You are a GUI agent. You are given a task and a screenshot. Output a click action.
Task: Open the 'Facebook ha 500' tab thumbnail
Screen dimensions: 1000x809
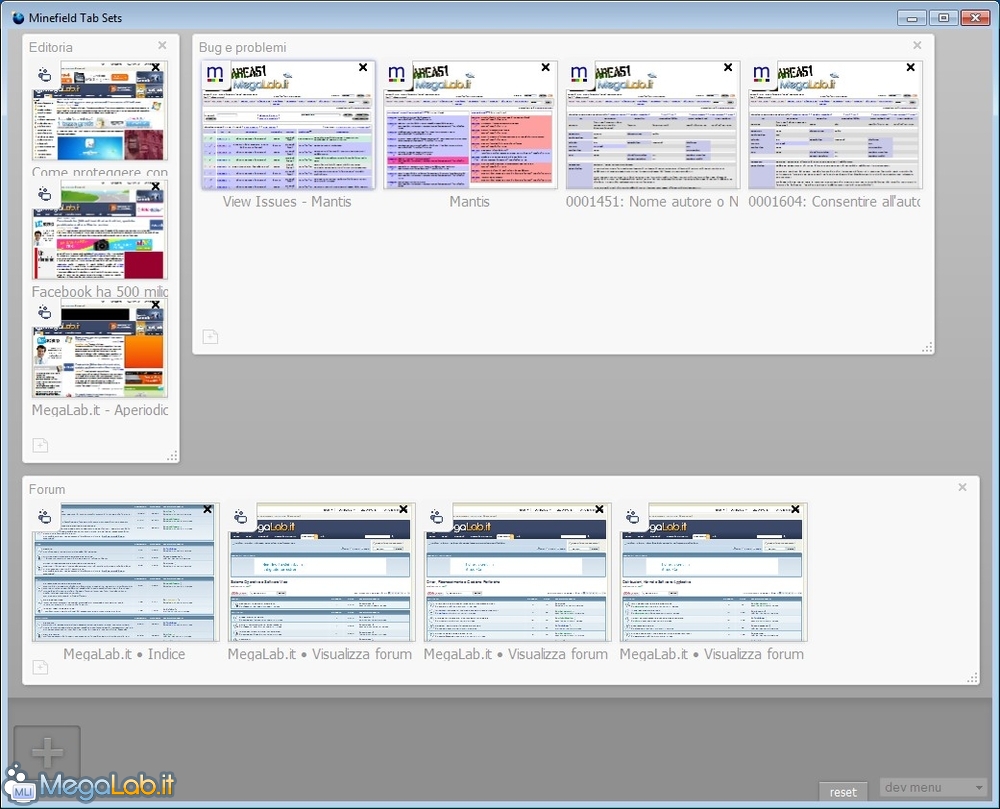tap(100, 230)
